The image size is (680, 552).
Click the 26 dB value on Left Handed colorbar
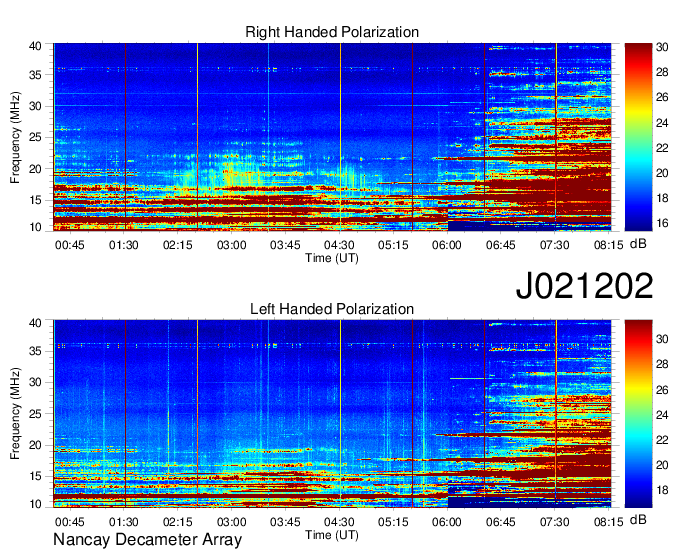point(662,390)
